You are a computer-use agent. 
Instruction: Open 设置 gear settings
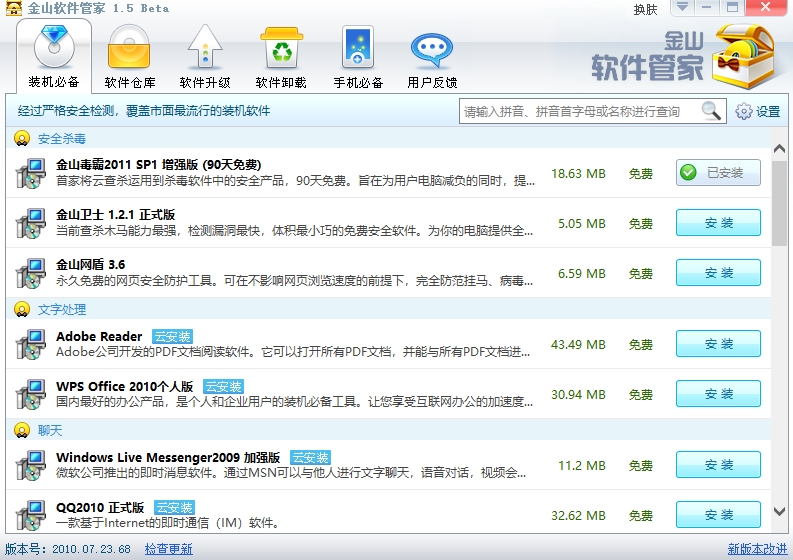(758, 111)
